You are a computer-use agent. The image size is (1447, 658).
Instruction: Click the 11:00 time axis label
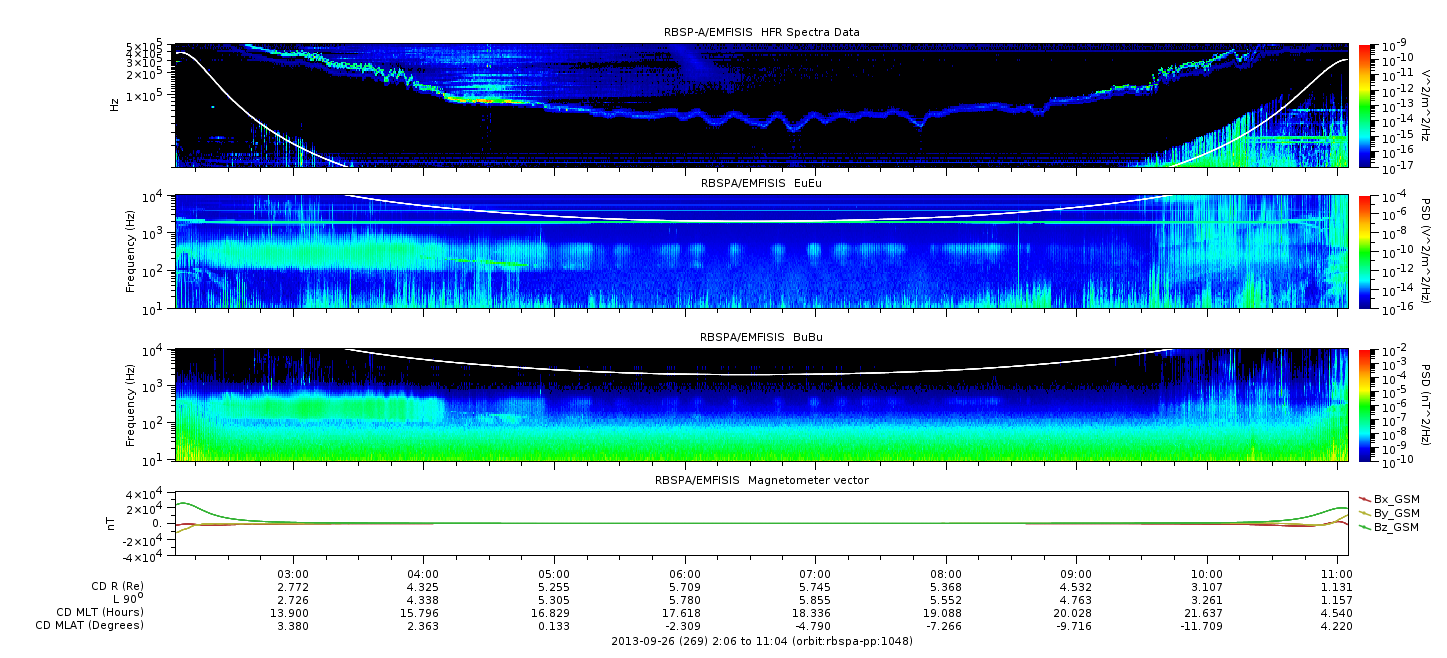click(x=1338, y=575)
